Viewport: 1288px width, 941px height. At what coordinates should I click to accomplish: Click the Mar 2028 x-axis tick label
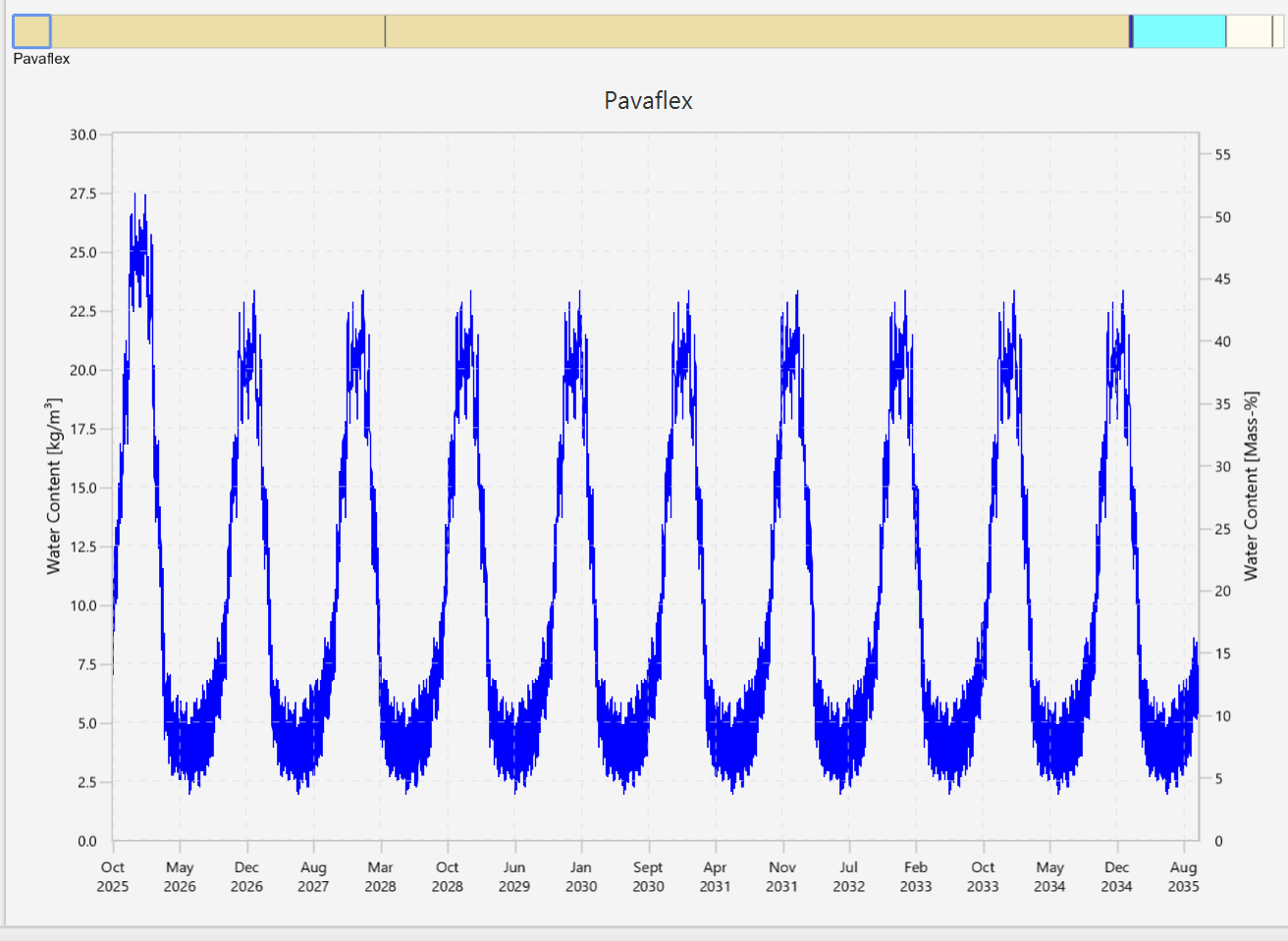[380, 876]
